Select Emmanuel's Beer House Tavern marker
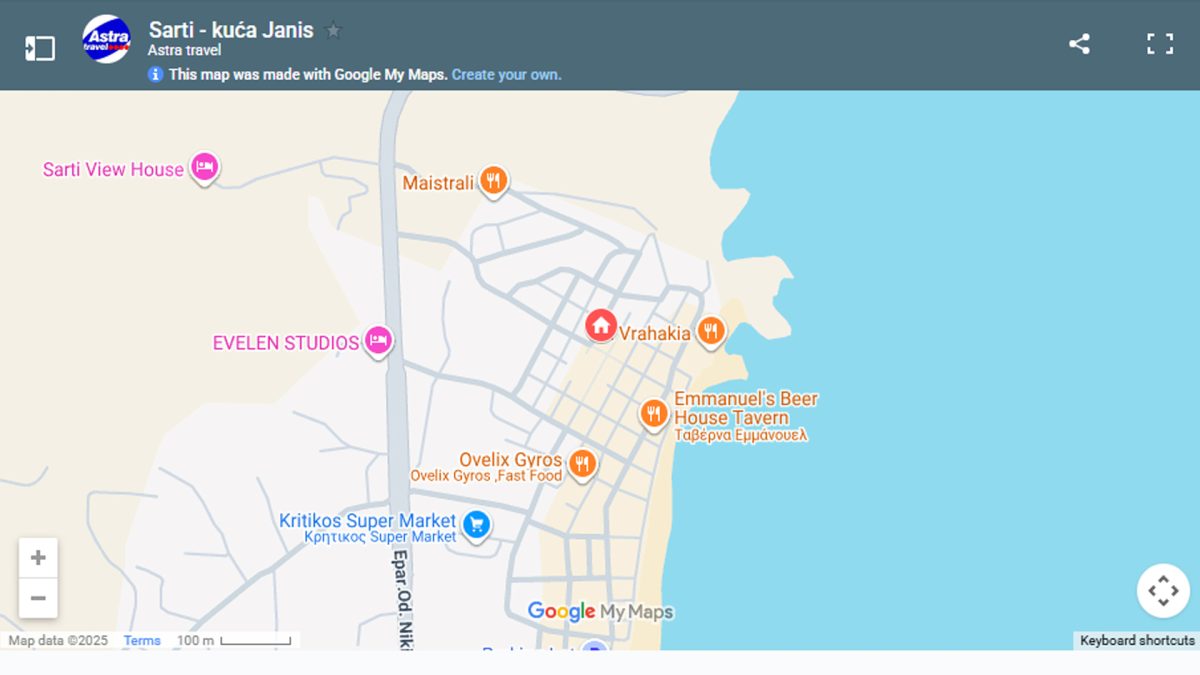Viewport: 1200px width, 675px height. point(654,411)
